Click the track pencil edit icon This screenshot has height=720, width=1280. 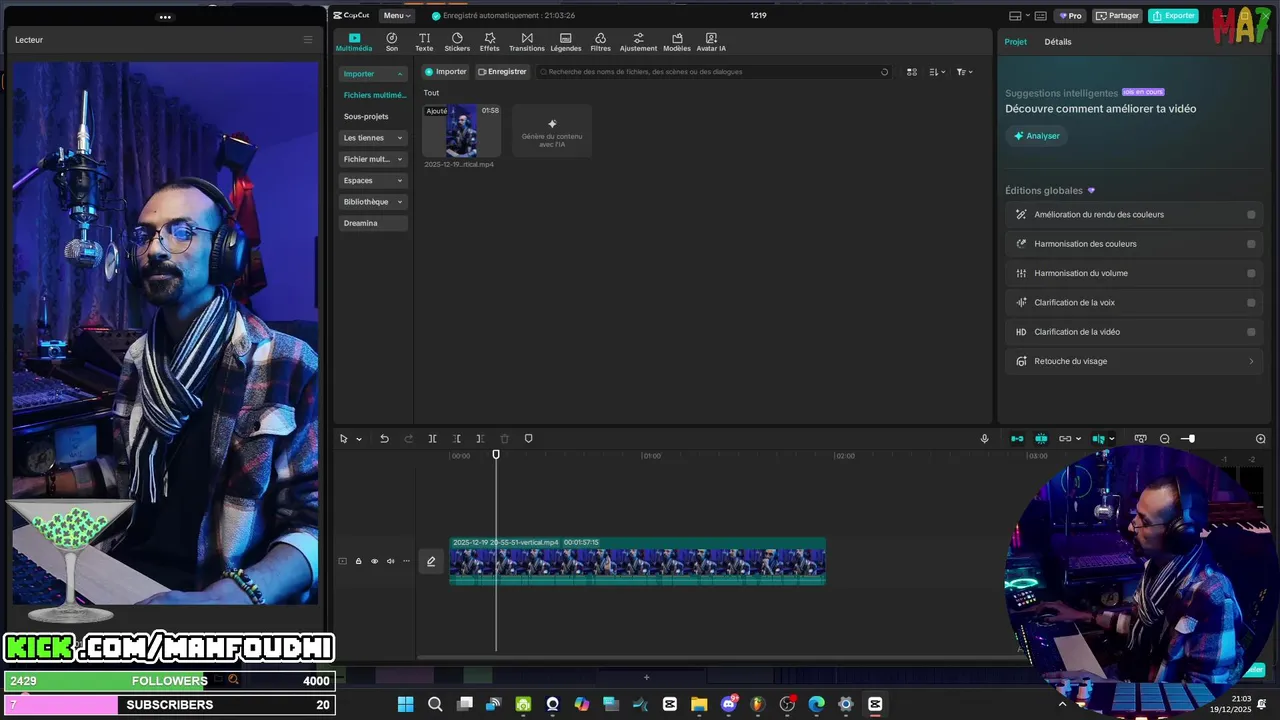point(431,561)
